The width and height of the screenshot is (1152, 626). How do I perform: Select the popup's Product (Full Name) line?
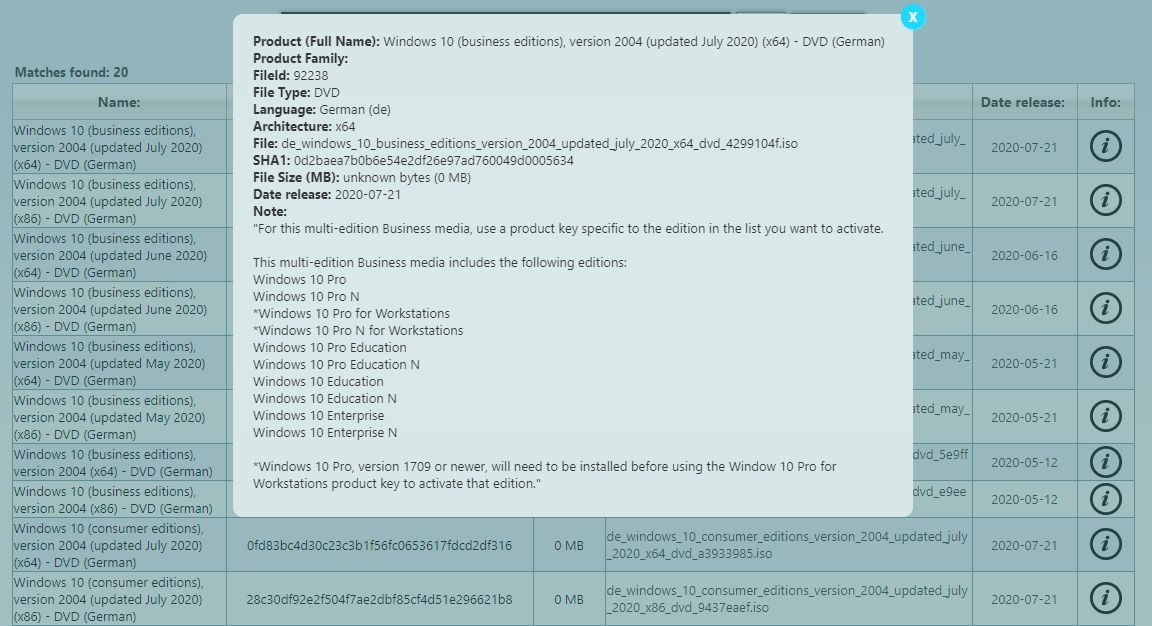tap(569, 41)
